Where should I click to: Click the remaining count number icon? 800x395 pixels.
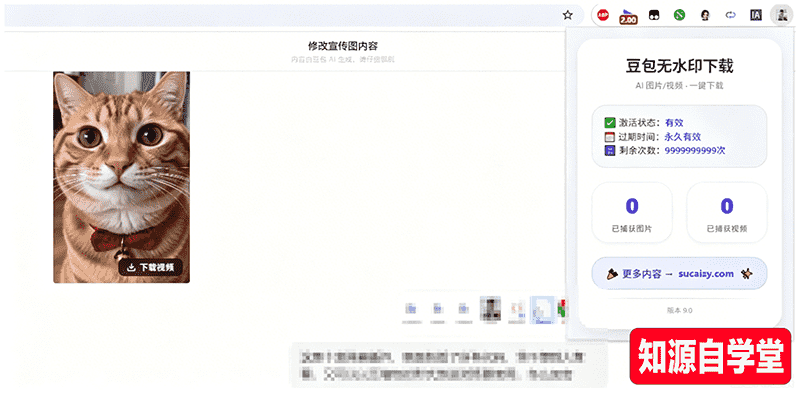click(x=609, y=151)
